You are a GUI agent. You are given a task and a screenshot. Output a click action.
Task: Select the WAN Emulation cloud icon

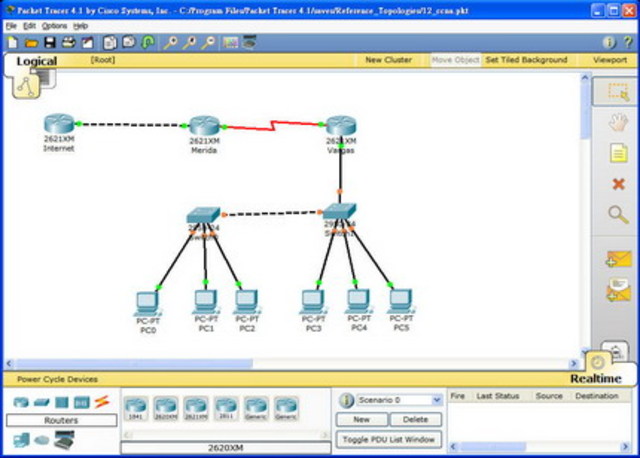click(41, 440)
